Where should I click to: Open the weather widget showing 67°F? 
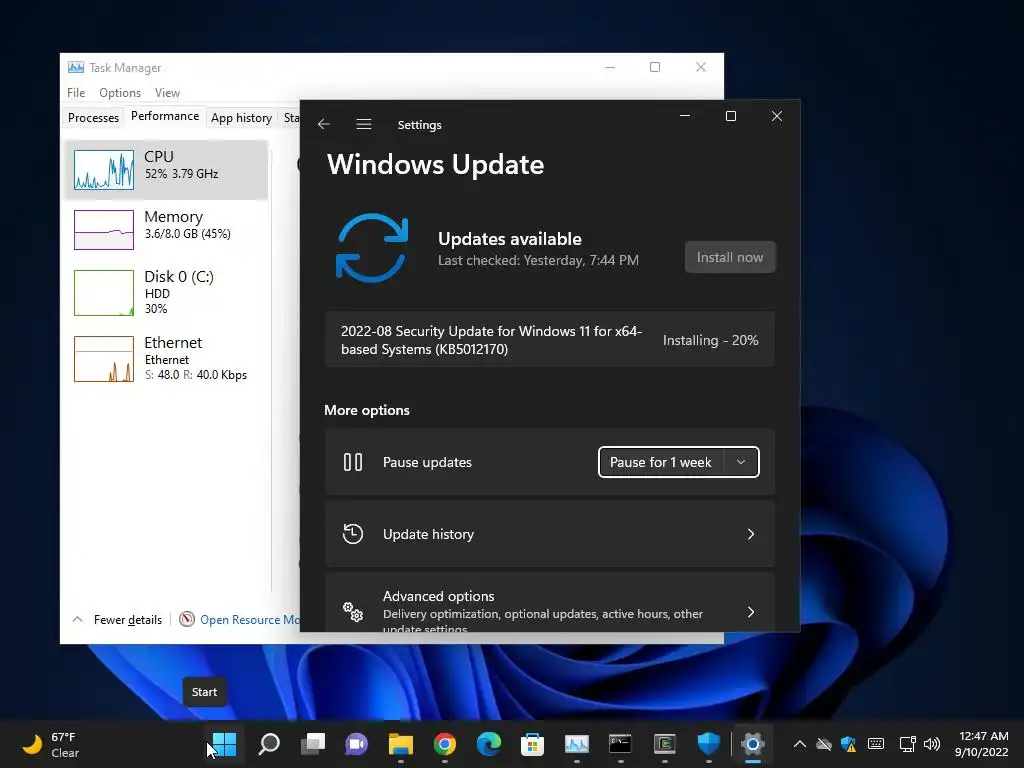(50, 744)
